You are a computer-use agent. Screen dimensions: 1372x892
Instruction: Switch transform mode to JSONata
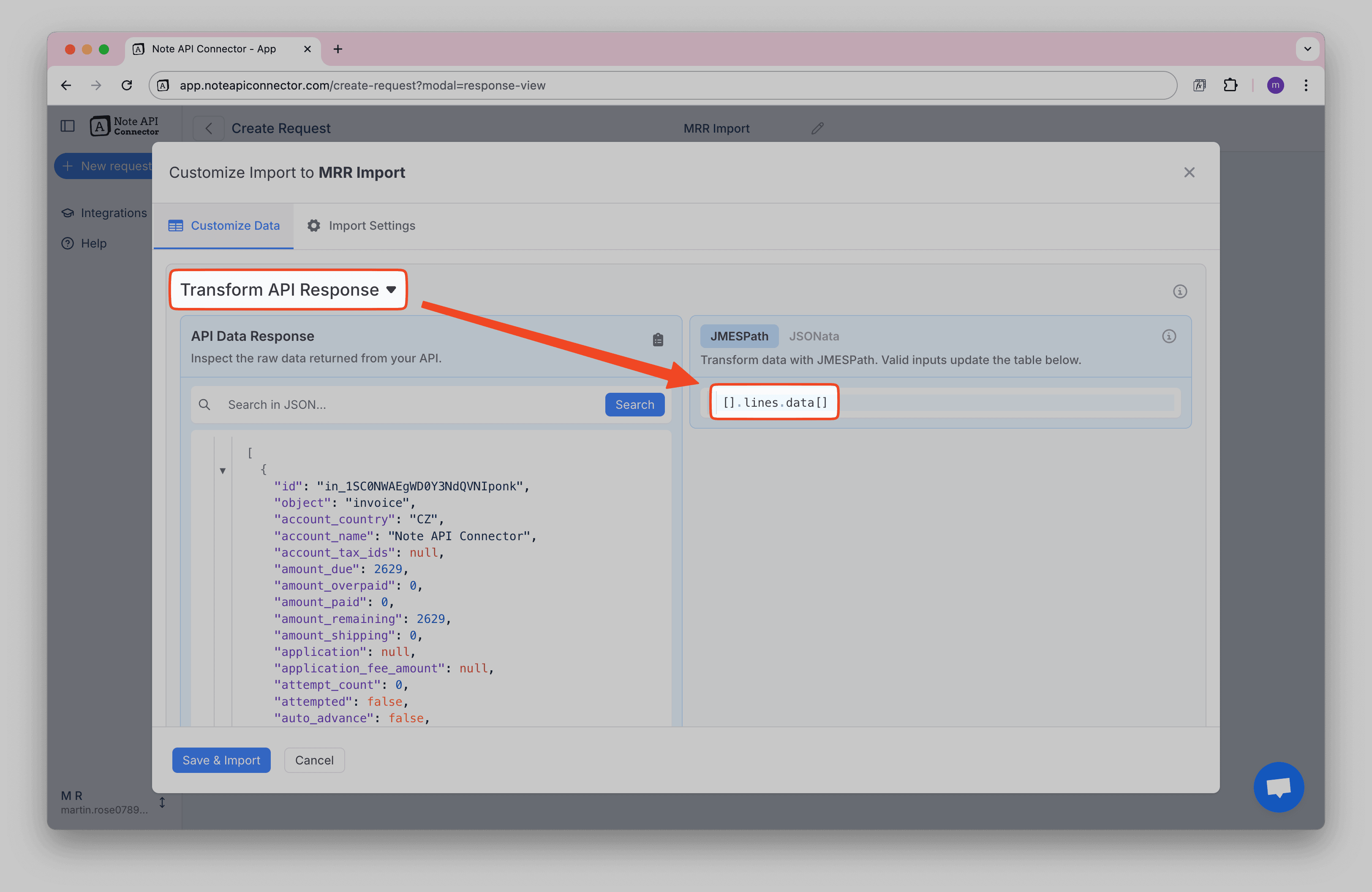814,336
